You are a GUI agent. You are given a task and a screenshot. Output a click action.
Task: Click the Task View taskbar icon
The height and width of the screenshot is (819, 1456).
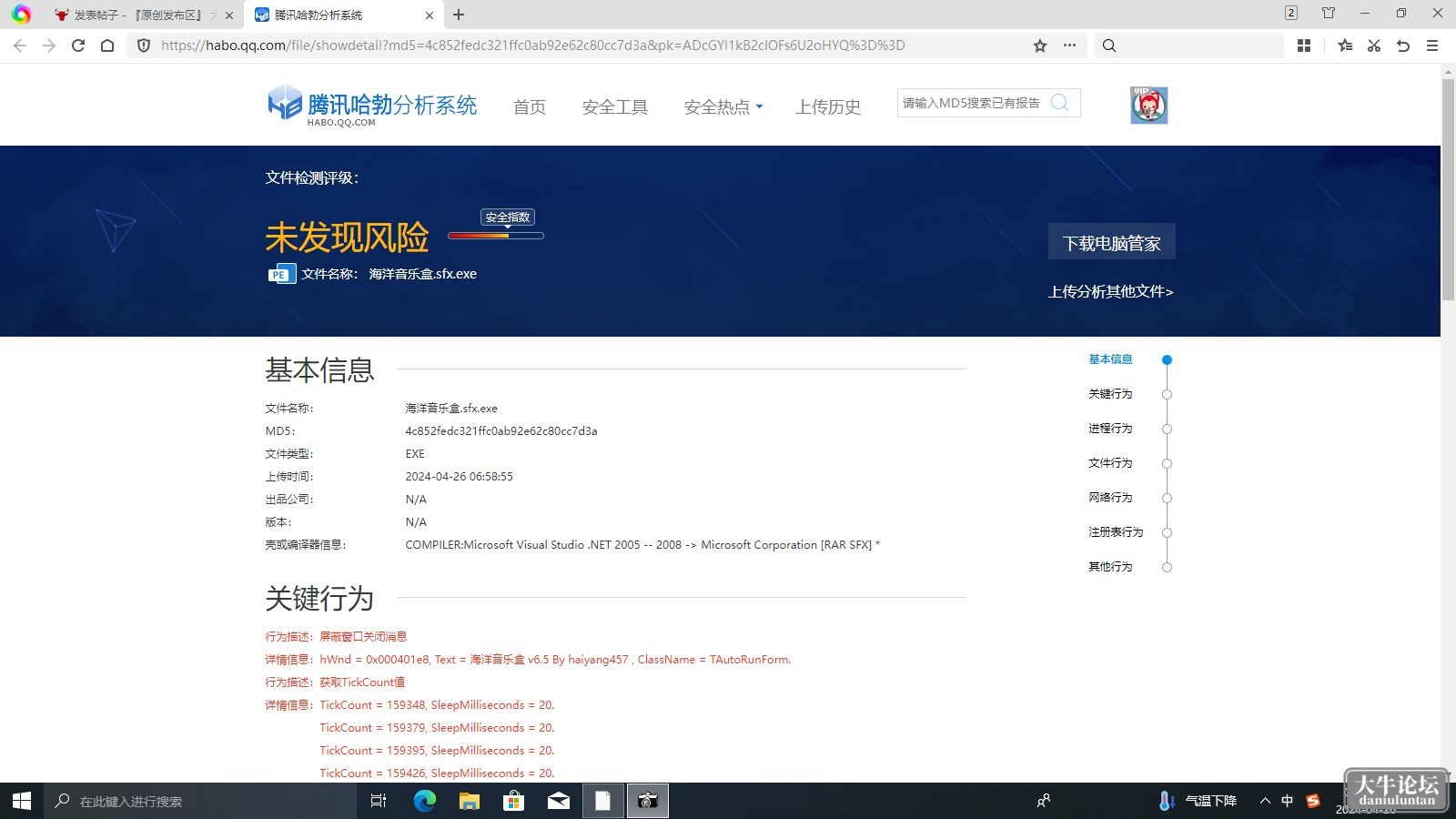(x=379, y=801)
